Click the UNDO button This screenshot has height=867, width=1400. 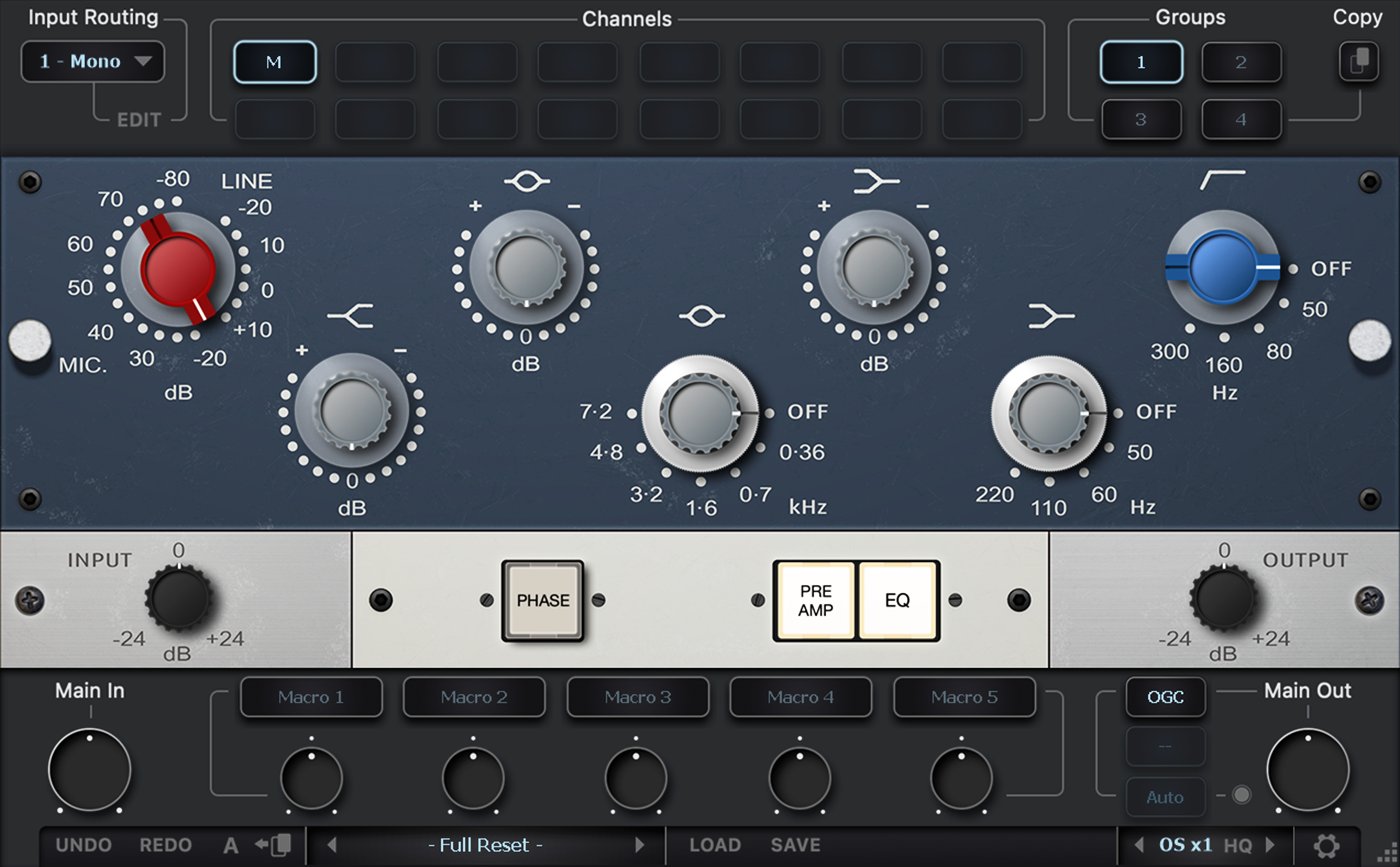tap(84, 846)
